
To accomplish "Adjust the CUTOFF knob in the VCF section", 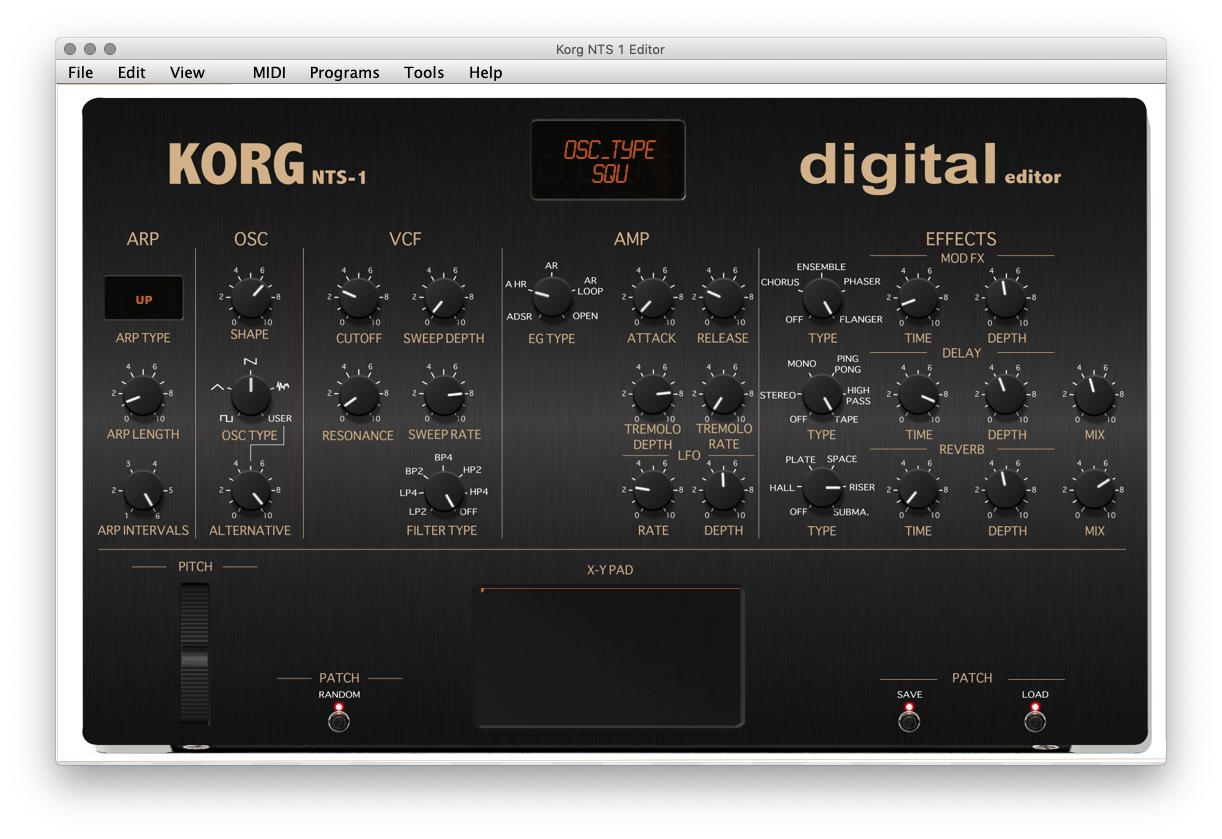I will [x=357, y=297].
